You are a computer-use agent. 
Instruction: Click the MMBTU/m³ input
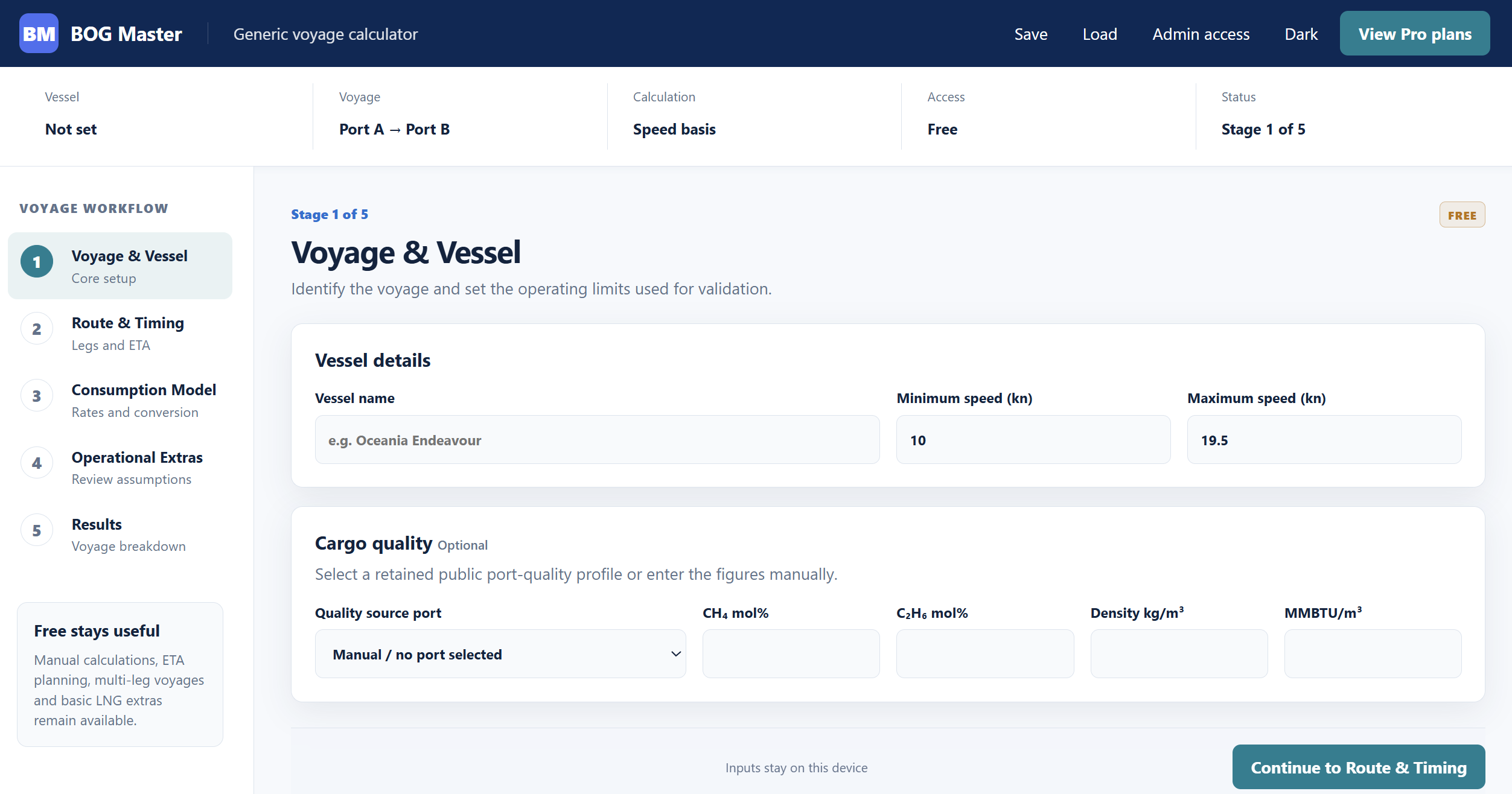click(x=1373, y=654)
